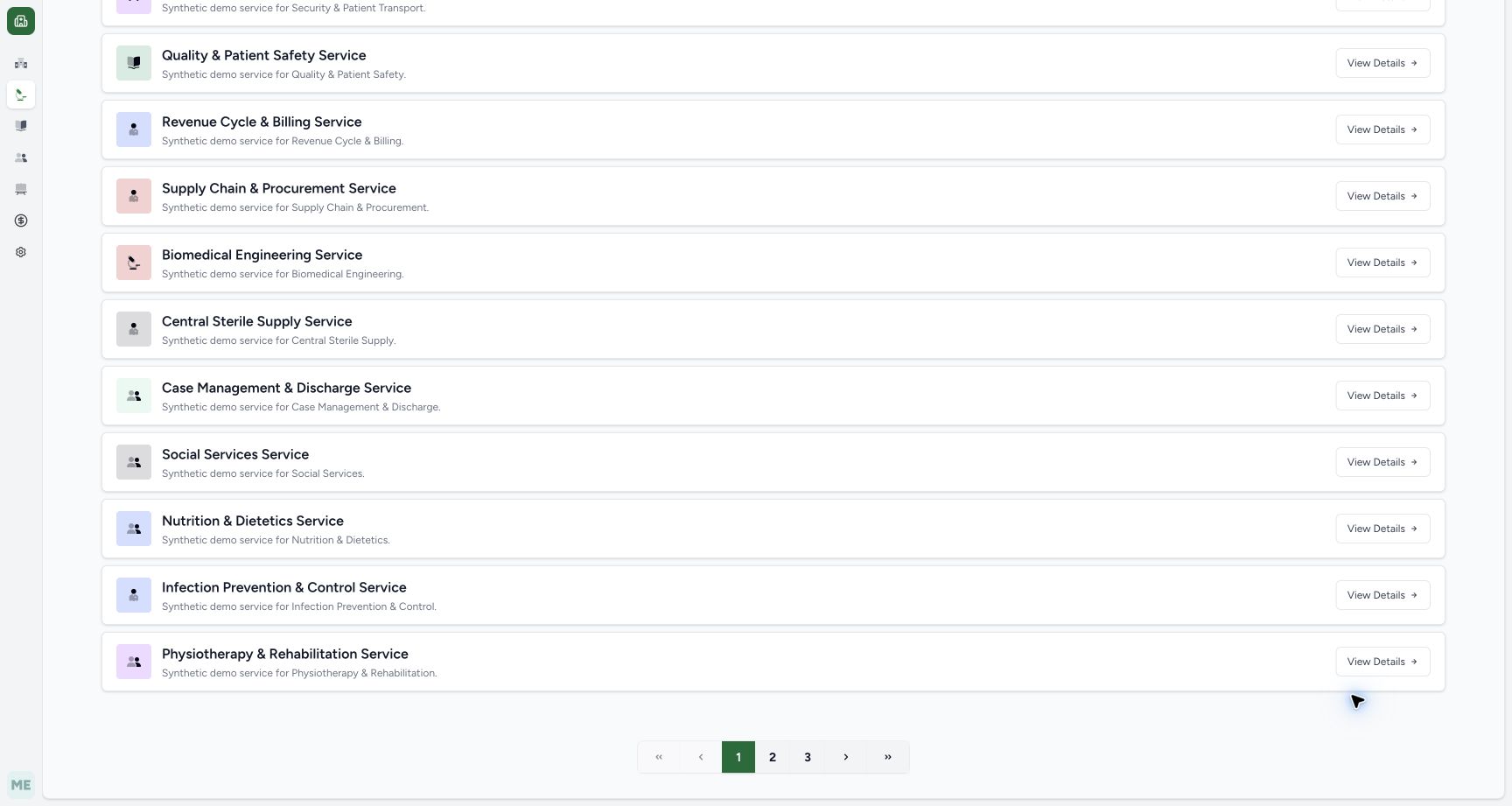Go to the next page with single-right arrow
Screen dimensions: 1512x806
point(846,757)
